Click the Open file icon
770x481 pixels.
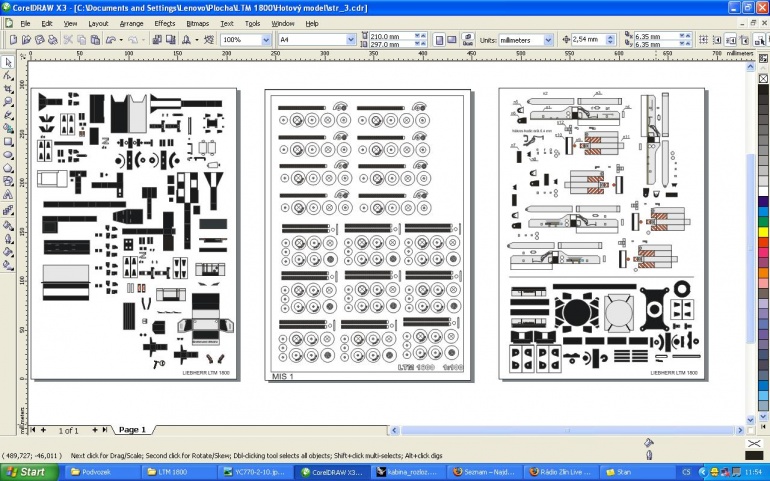pos(27,40)
